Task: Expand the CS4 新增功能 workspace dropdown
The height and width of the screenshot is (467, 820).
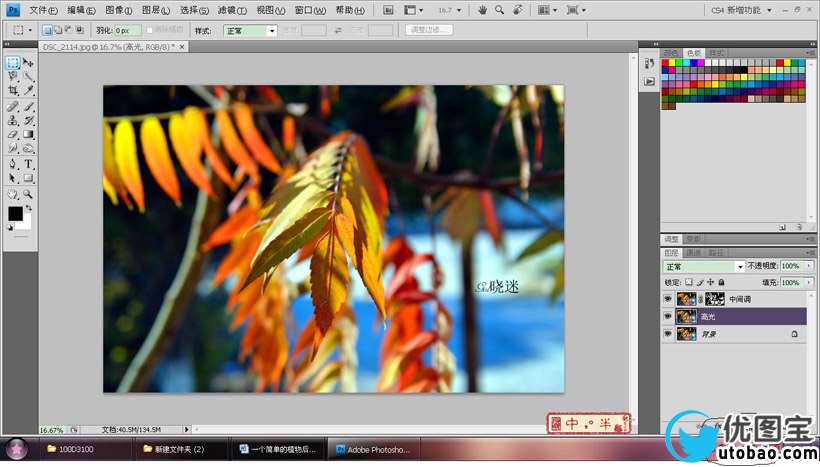Action: pos(769,10)
